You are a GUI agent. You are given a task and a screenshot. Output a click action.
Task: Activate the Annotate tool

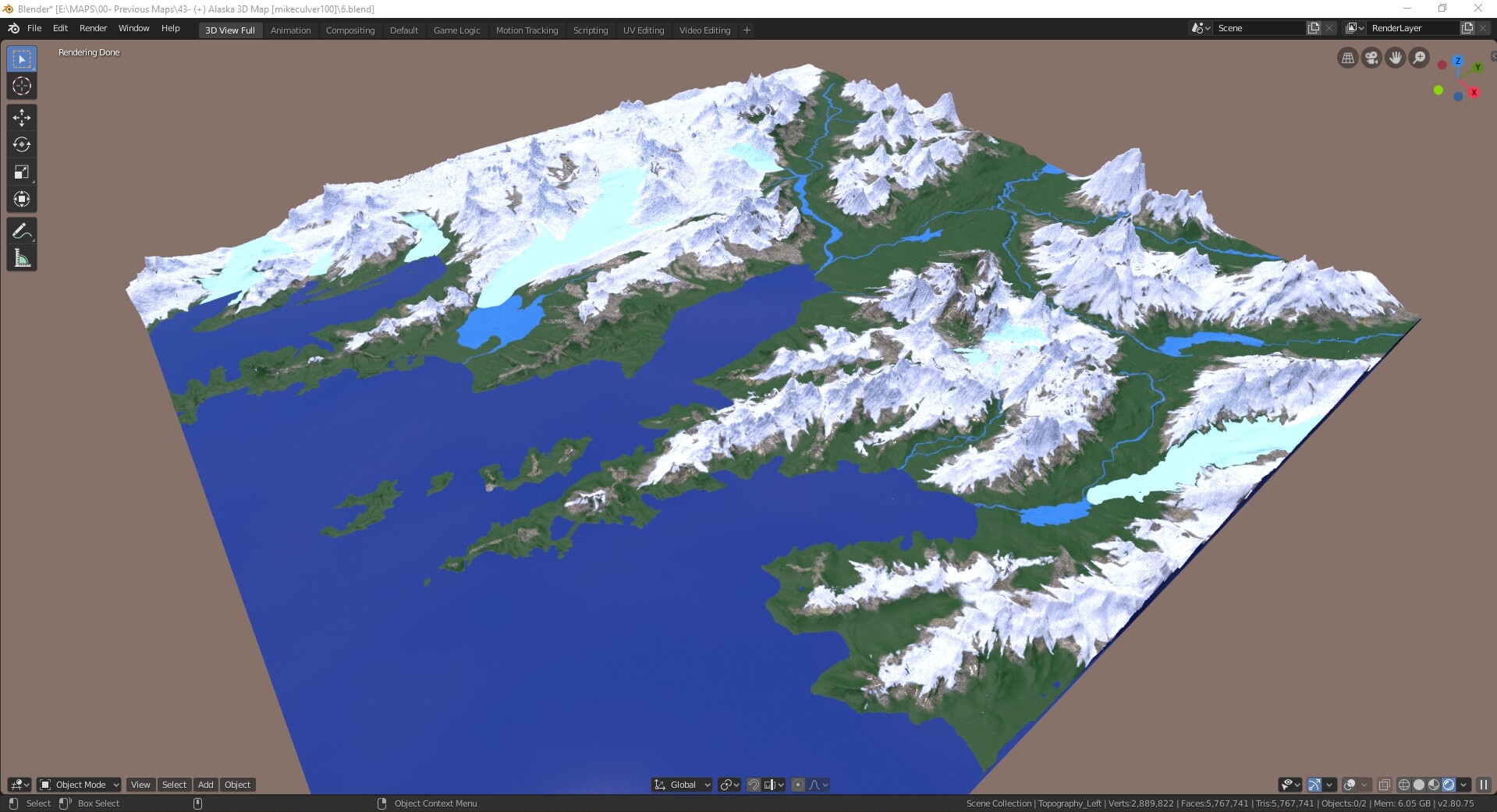point(21,230)
